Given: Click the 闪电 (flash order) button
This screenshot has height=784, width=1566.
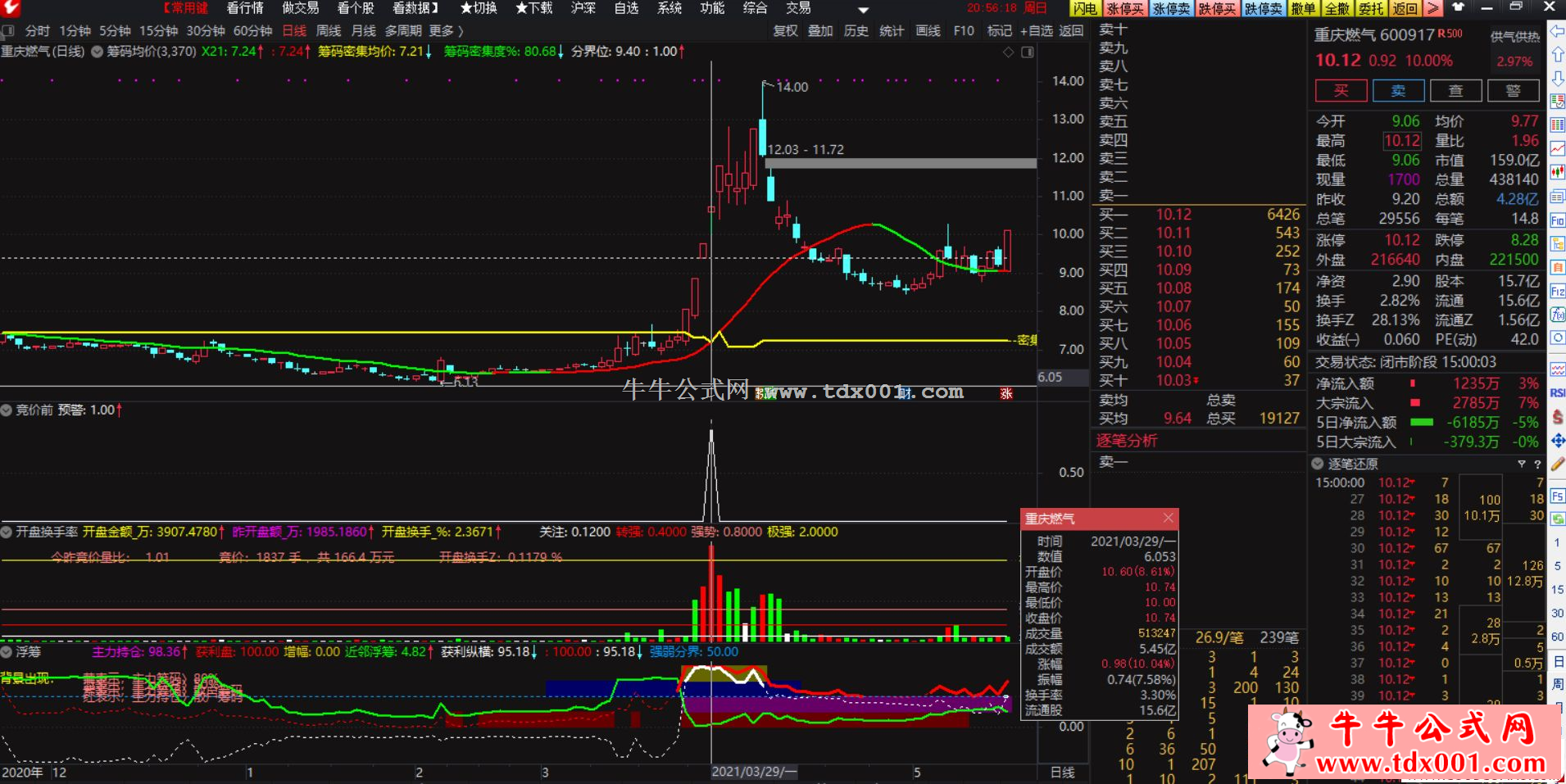Looking at the screenshot, I should pos(1085,8).
